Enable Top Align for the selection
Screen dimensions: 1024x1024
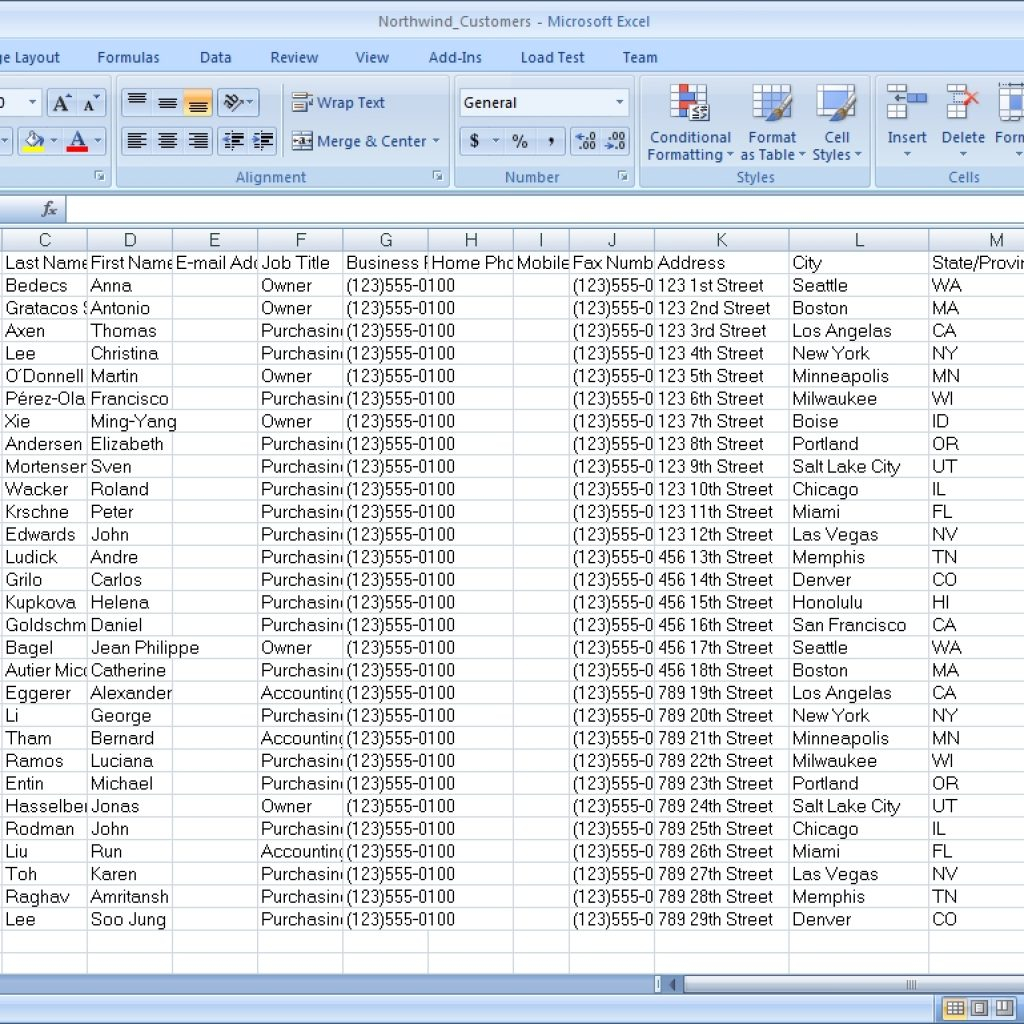[139, 100]
